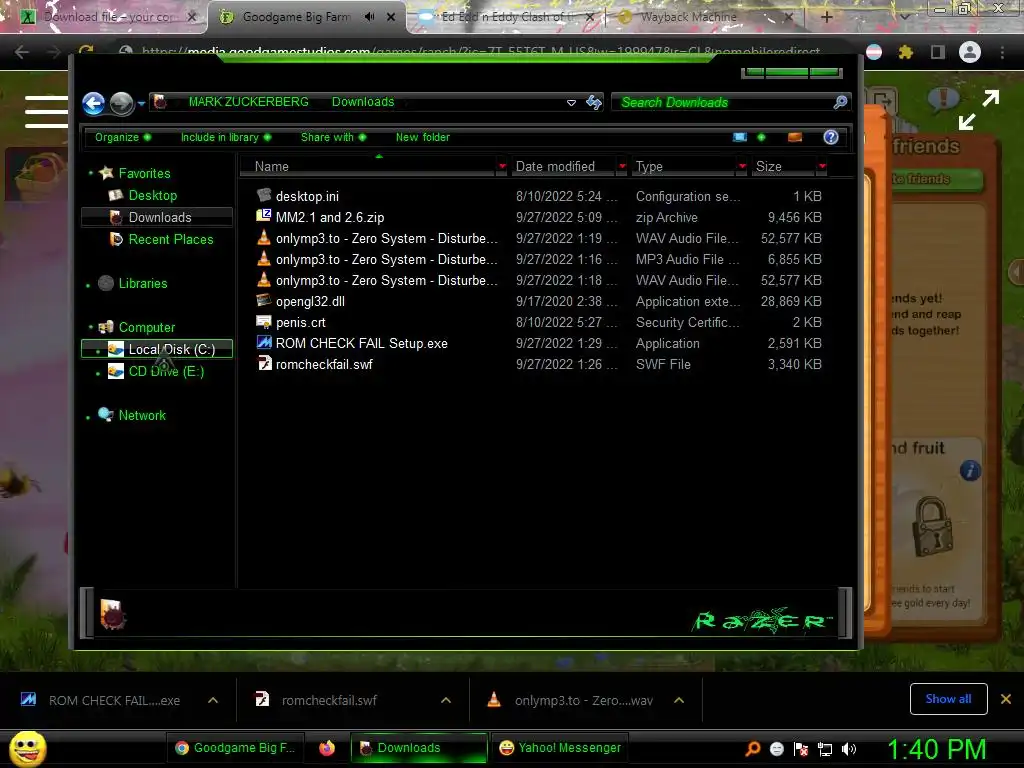Select Downloads in the address path

click(363, 102)
